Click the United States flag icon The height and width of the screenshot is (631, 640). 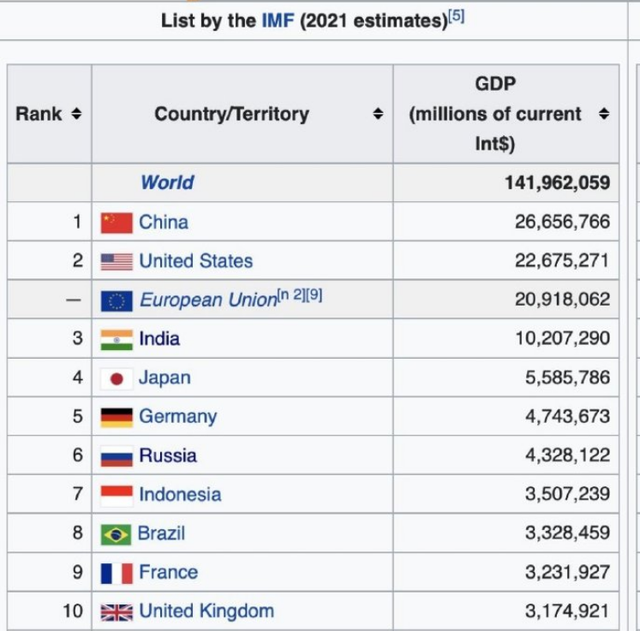click(117, 261)
